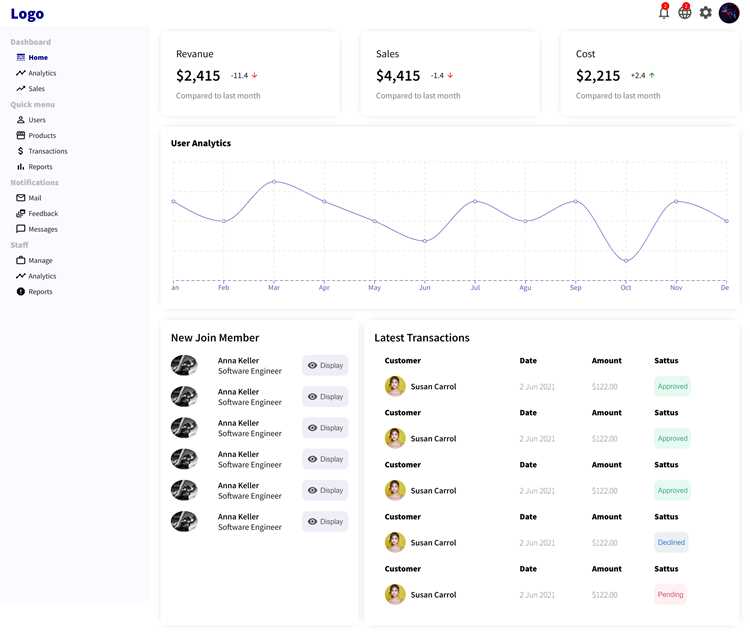The image size is (750, 636).
Task: Open the settings gear icon
Action: 706,12
